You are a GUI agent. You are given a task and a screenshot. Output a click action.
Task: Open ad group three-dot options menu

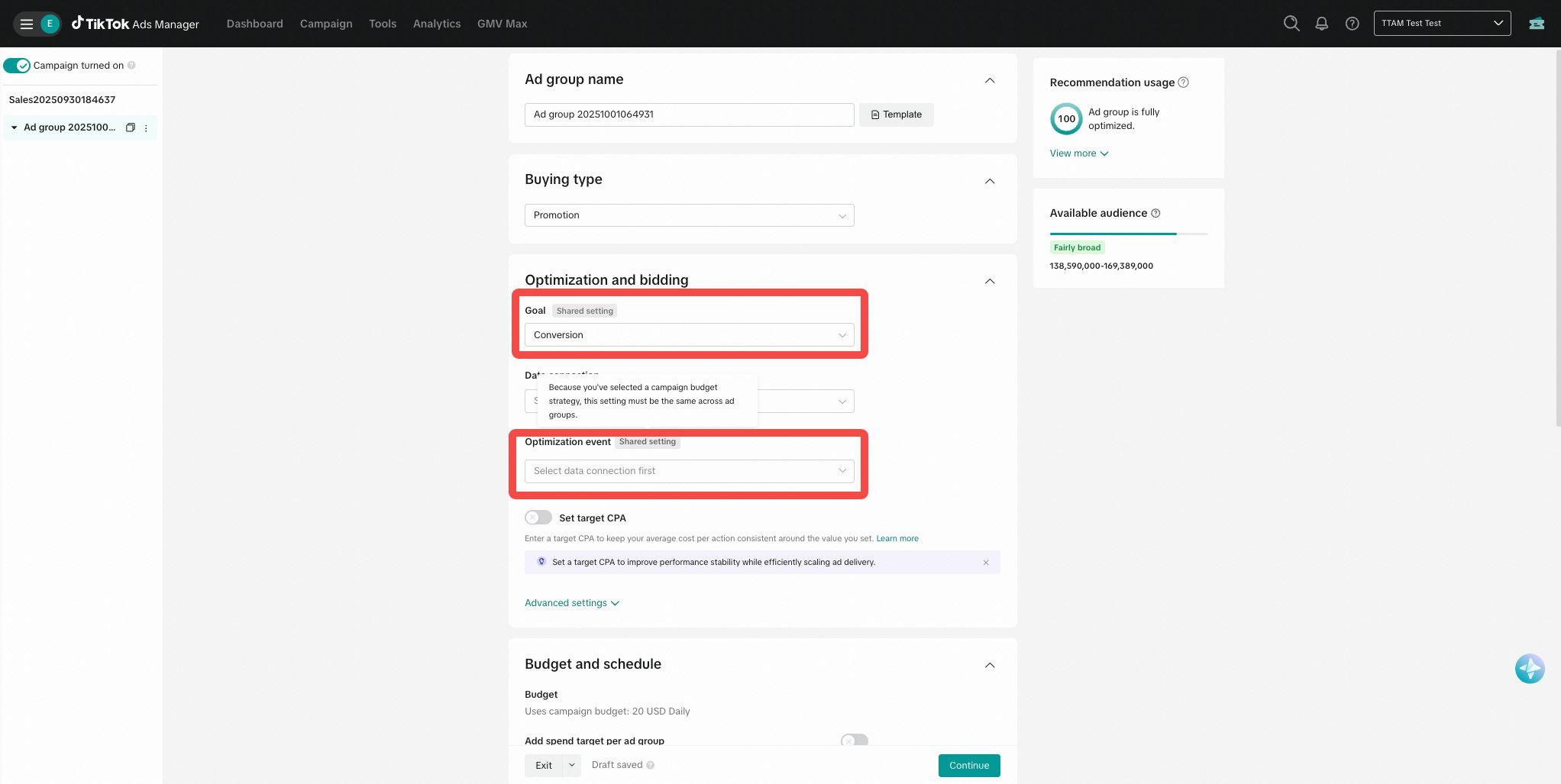(146, 128)
